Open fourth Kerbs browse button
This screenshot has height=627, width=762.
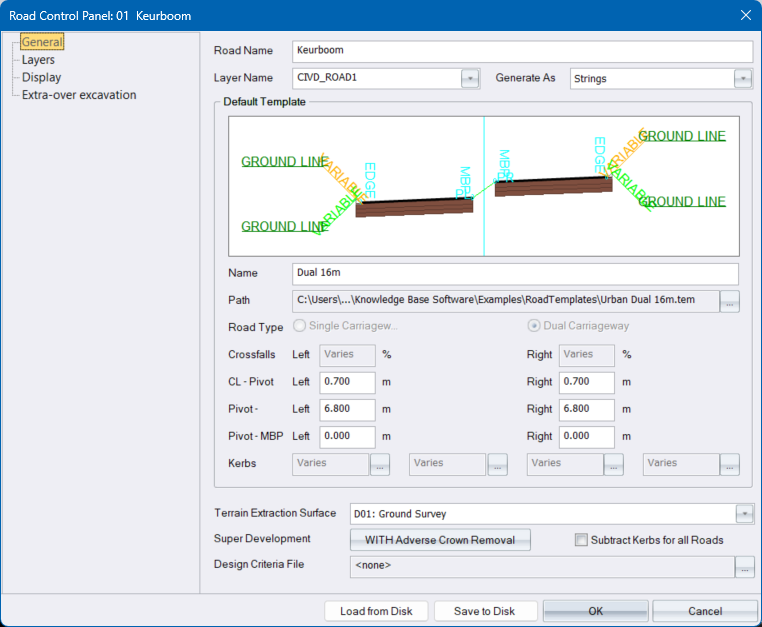[x=731, y=464]
